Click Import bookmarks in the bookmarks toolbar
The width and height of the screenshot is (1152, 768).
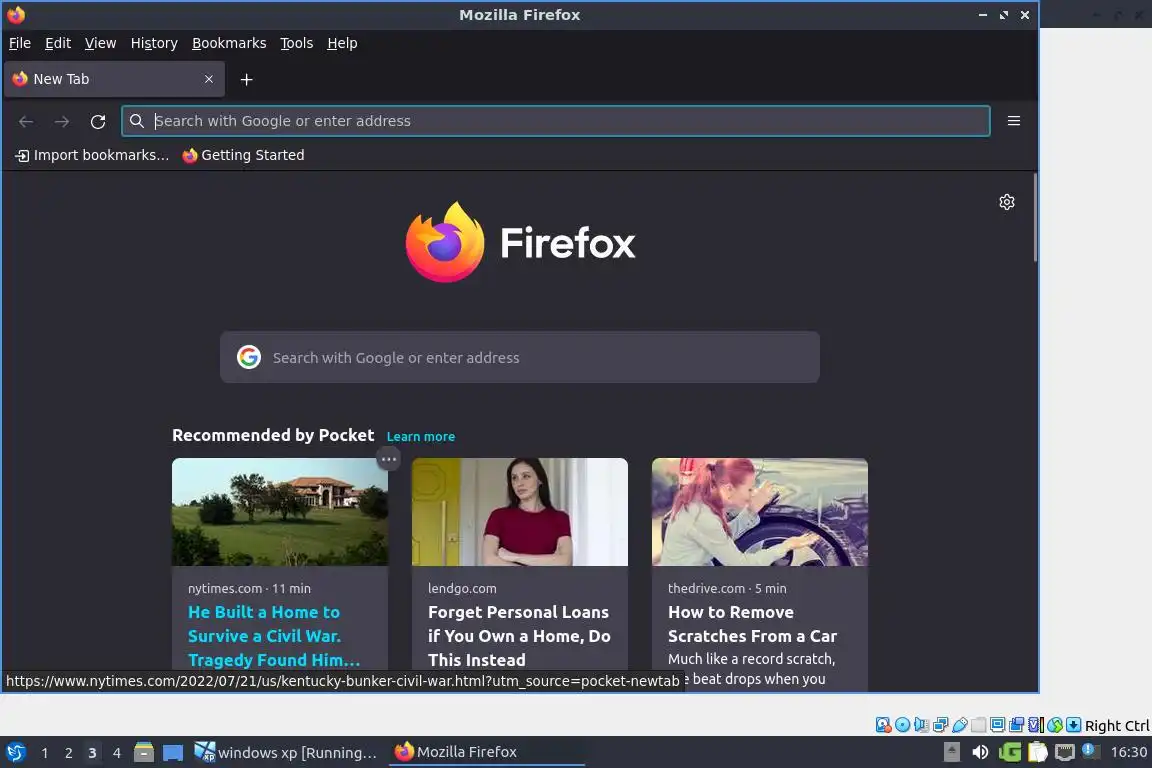[93, 155]
